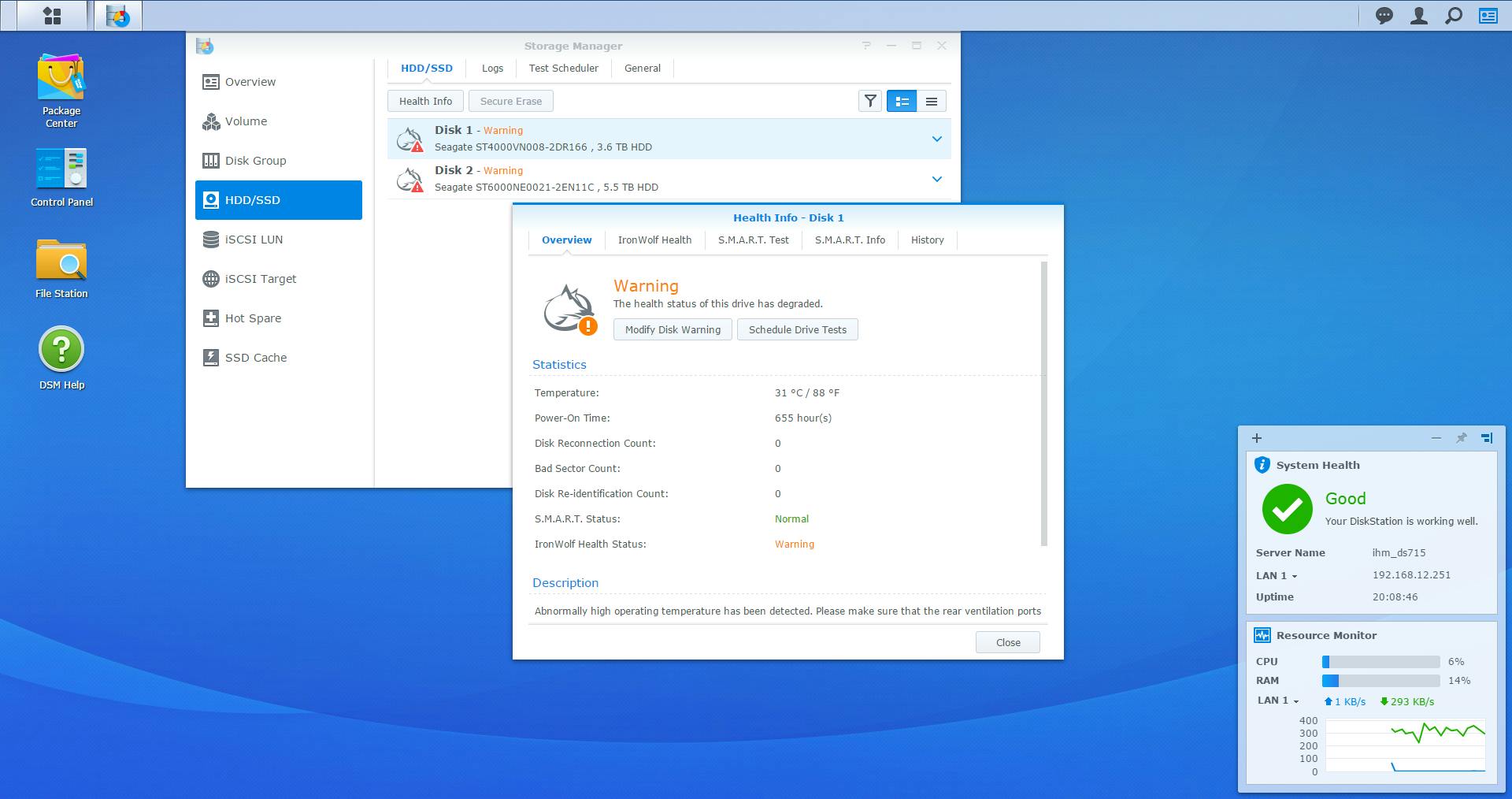Image resolution: width=1512 pixels, height=799 pixels.
Task: Click the iSCSI Target sidebar icon
Action: click(x=210, y=279)
